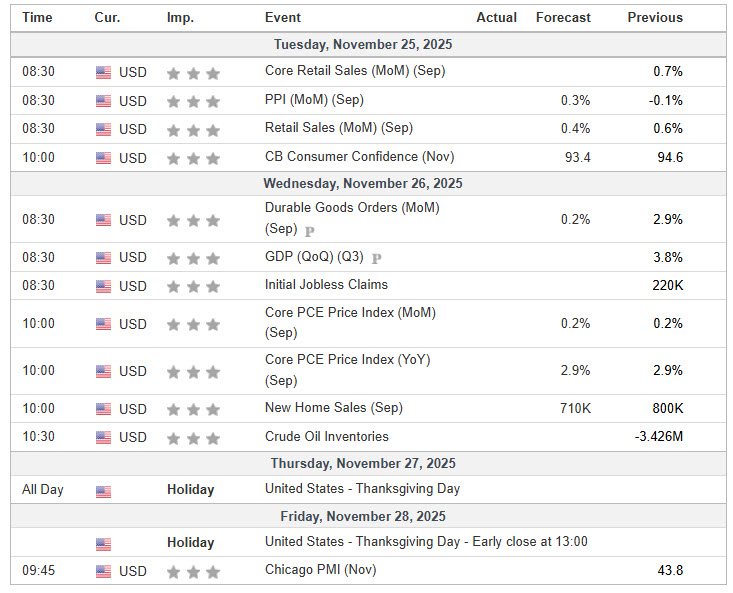Click the US flag beside New Home Sales
733x593 pixels.
(104, 409)
